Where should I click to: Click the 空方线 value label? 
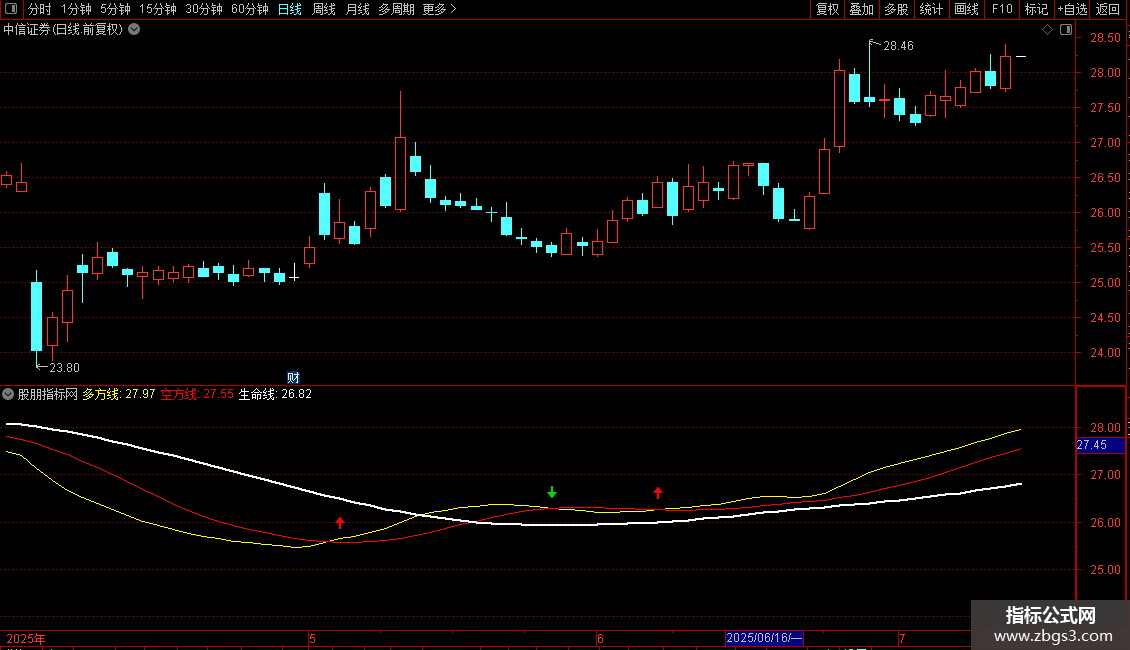197,394
